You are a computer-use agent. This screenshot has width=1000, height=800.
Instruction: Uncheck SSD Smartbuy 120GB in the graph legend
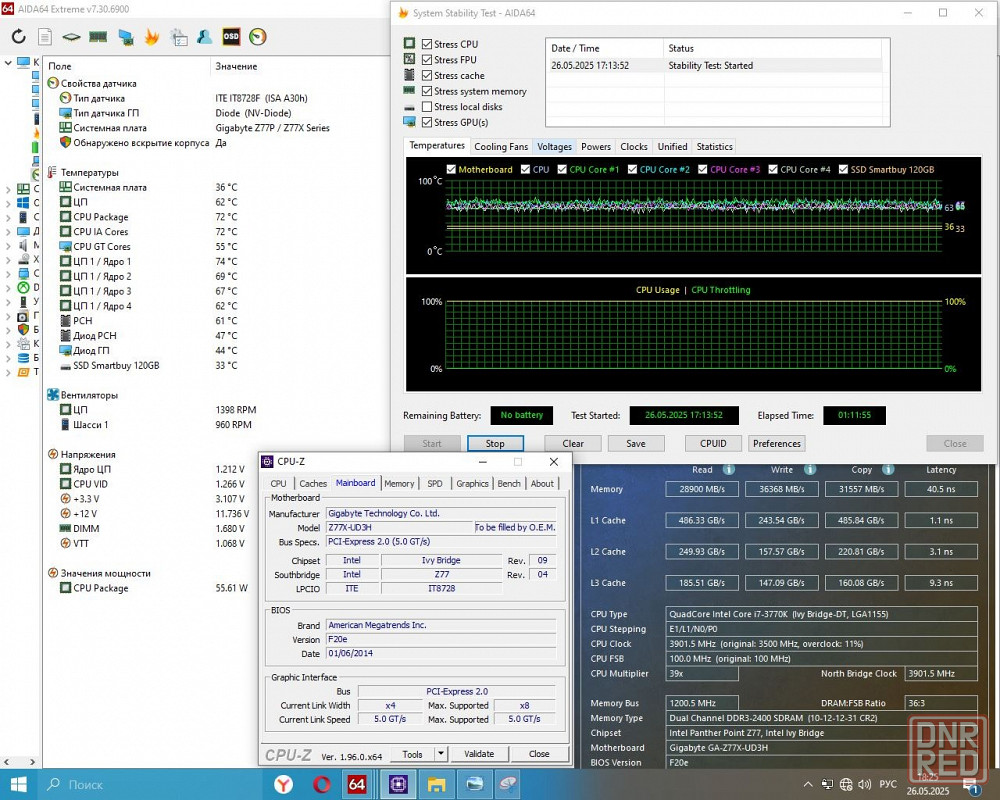843,169
